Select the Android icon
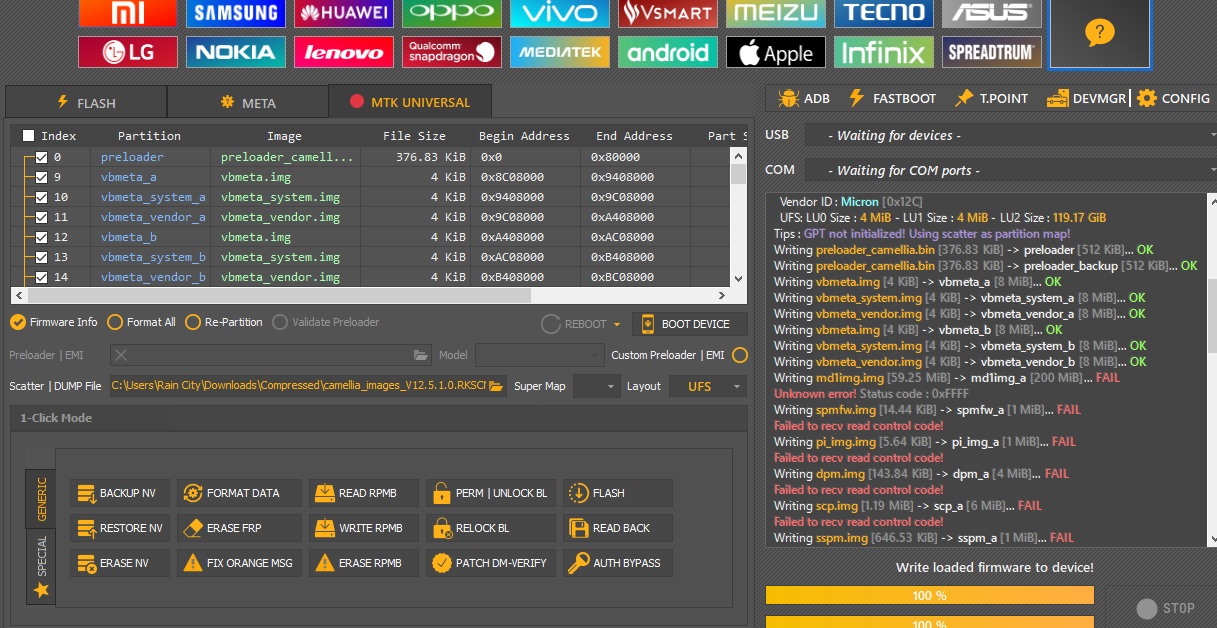The height and width of the screenshot is (628, 1217). tap(668, 52)
